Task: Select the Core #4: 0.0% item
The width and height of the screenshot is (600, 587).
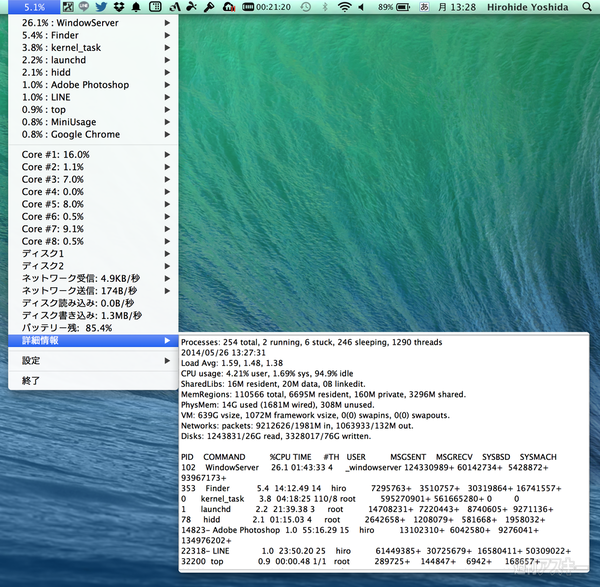Action: (93, 192)
